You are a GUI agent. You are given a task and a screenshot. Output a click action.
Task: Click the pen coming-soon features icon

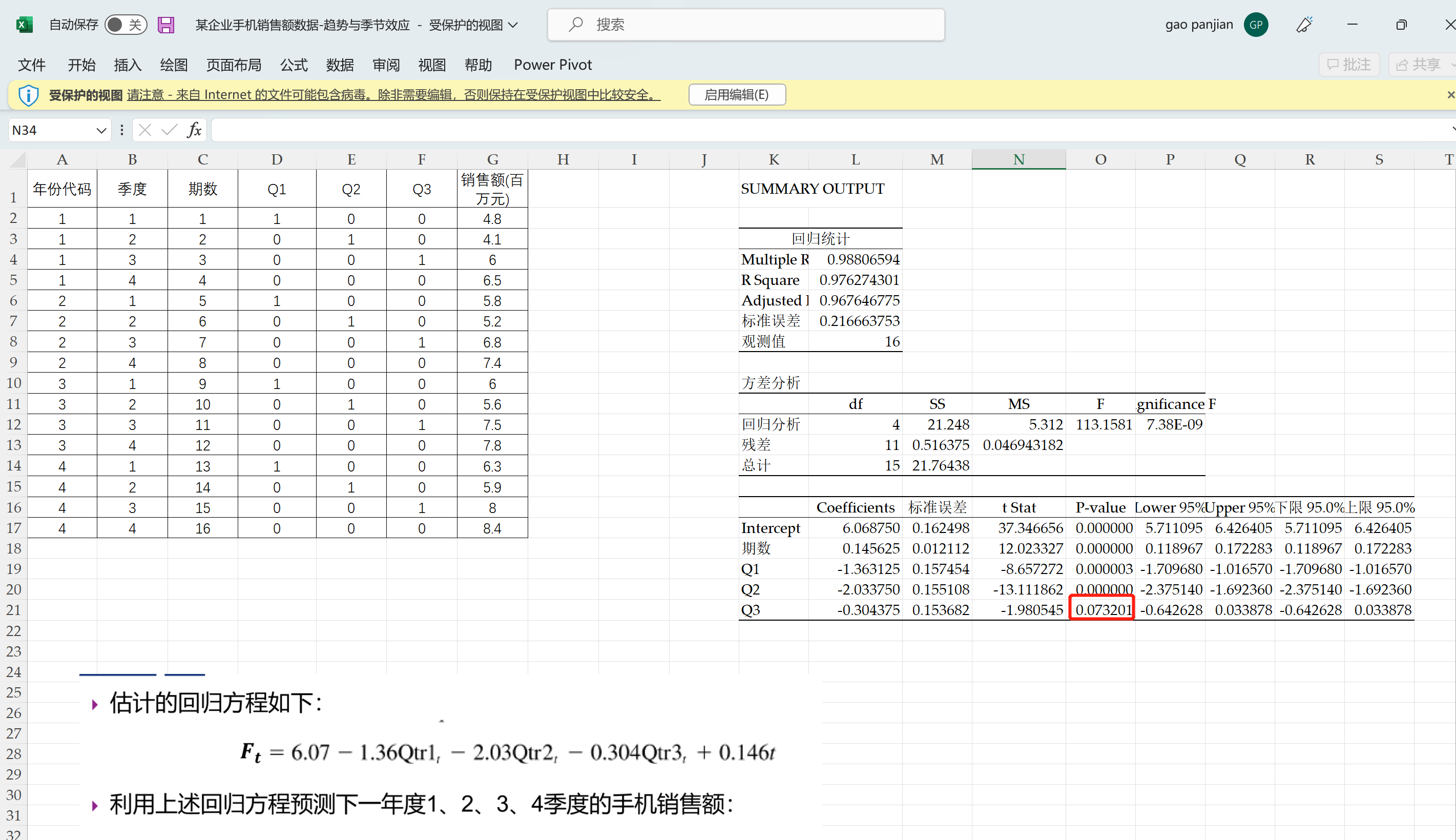point(1304,25)
